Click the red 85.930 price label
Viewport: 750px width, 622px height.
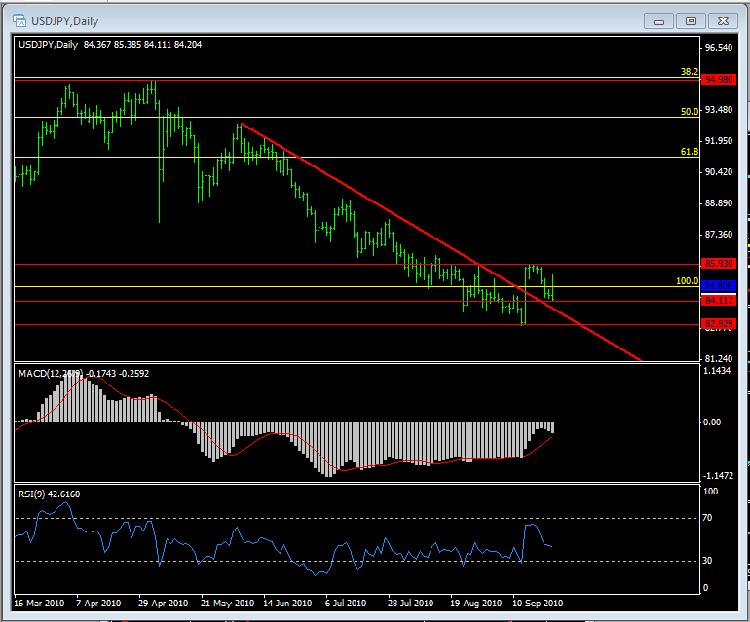tap(718, 264)
